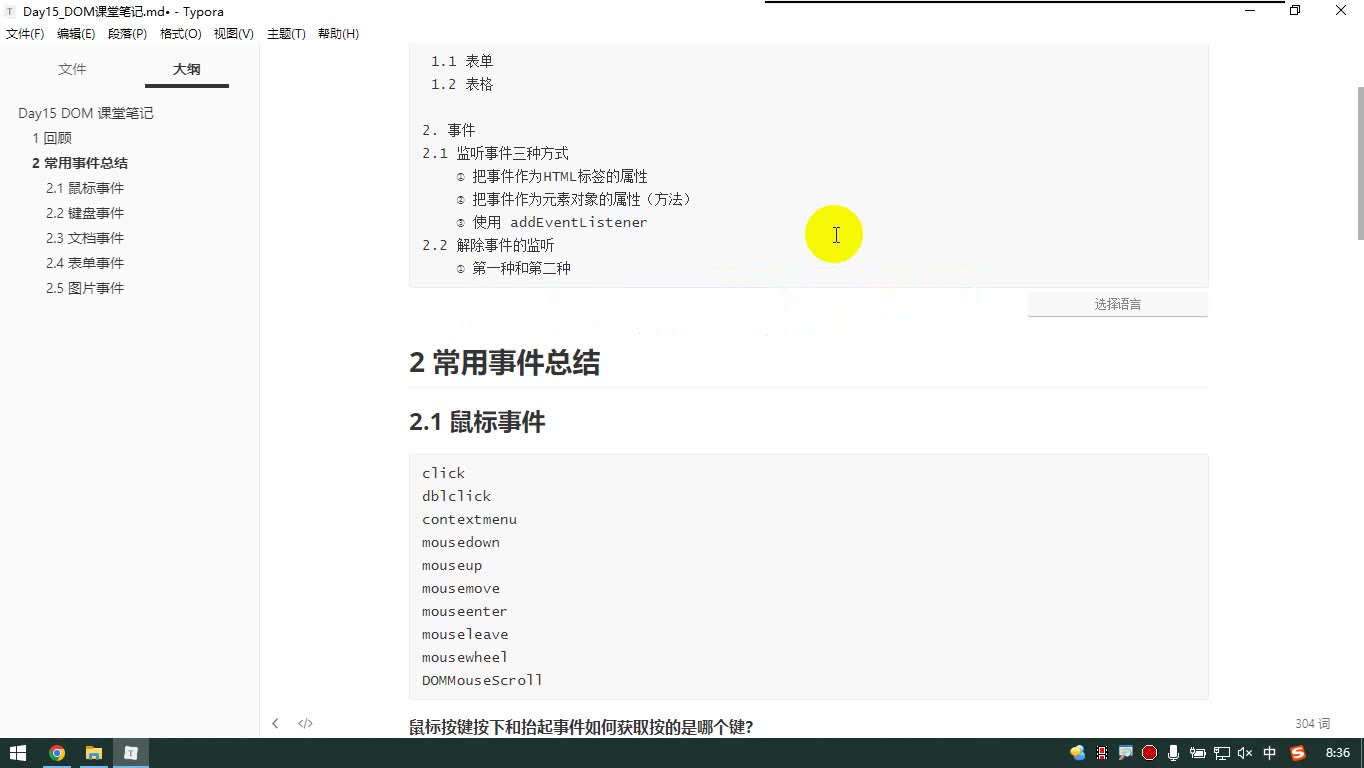Launch Chrome from the taskbar

point(57,753)
